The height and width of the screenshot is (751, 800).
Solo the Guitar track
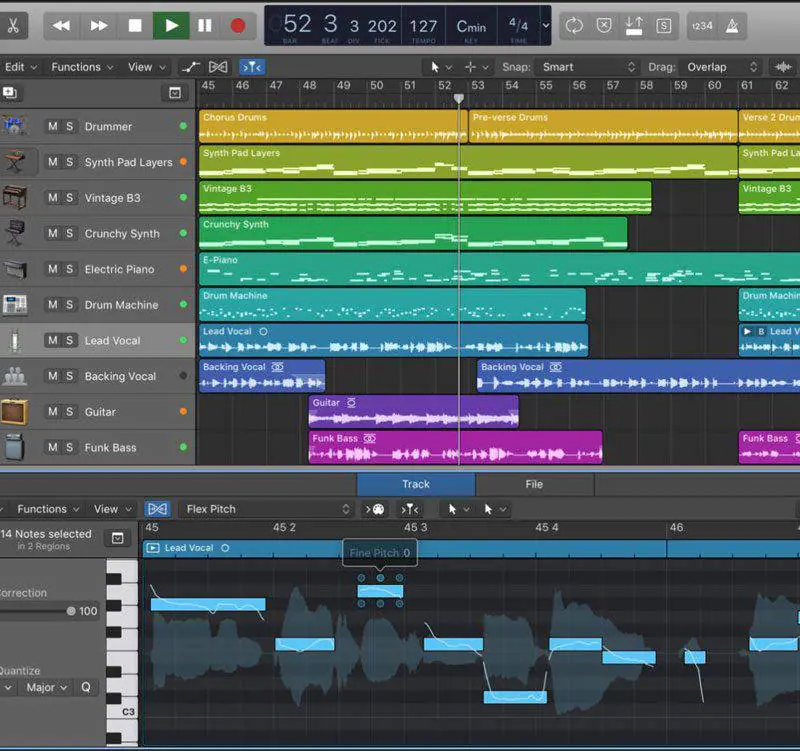pos(69,412)
